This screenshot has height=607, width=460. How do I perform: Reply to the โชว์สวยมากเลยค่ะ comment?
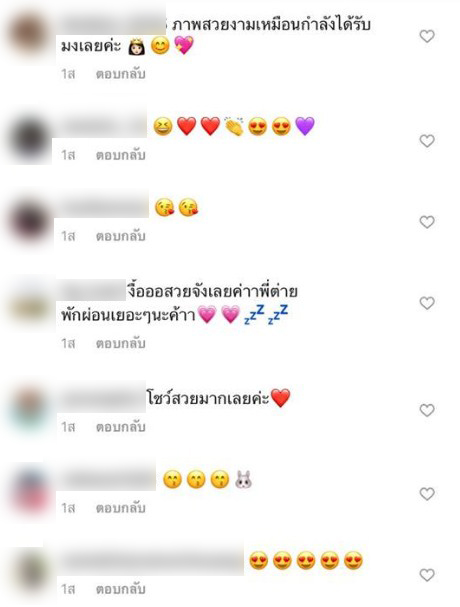point(120,427)
